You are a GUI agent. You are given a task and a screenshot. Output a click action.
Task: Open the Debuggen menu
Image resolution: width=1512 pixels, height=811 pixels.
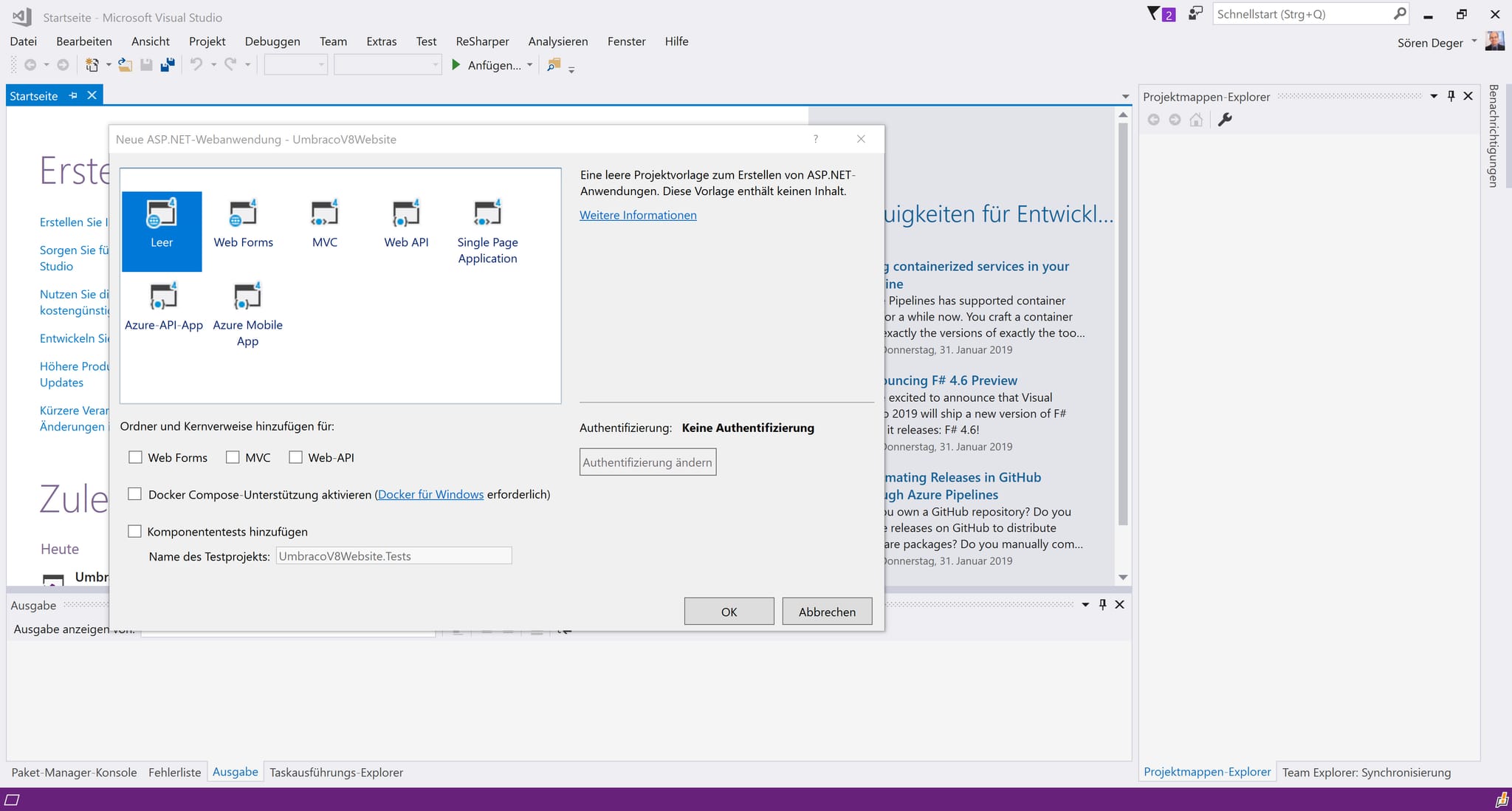(x=272, y=41)
